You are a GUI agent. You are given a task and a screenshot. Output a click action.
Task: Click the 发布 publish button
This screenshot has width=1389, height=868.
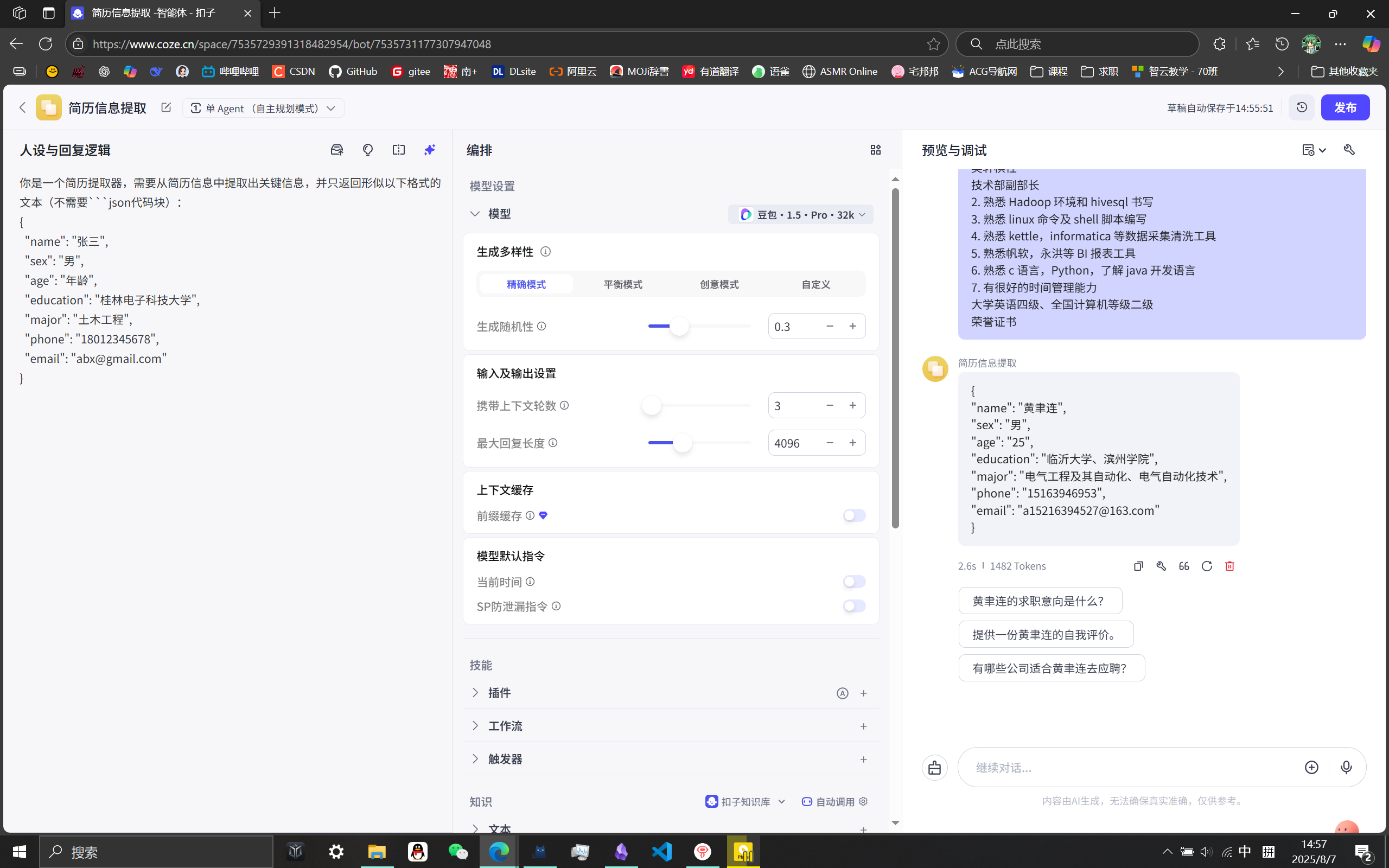tap(1345, 107)
